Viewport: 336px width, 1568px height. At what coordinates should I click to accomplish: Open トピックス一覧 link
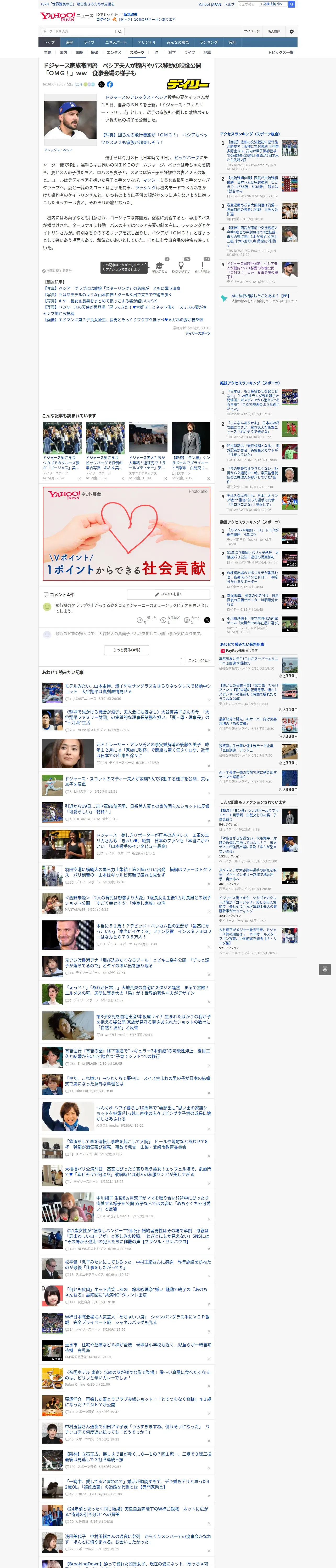(x=281, y=52)
